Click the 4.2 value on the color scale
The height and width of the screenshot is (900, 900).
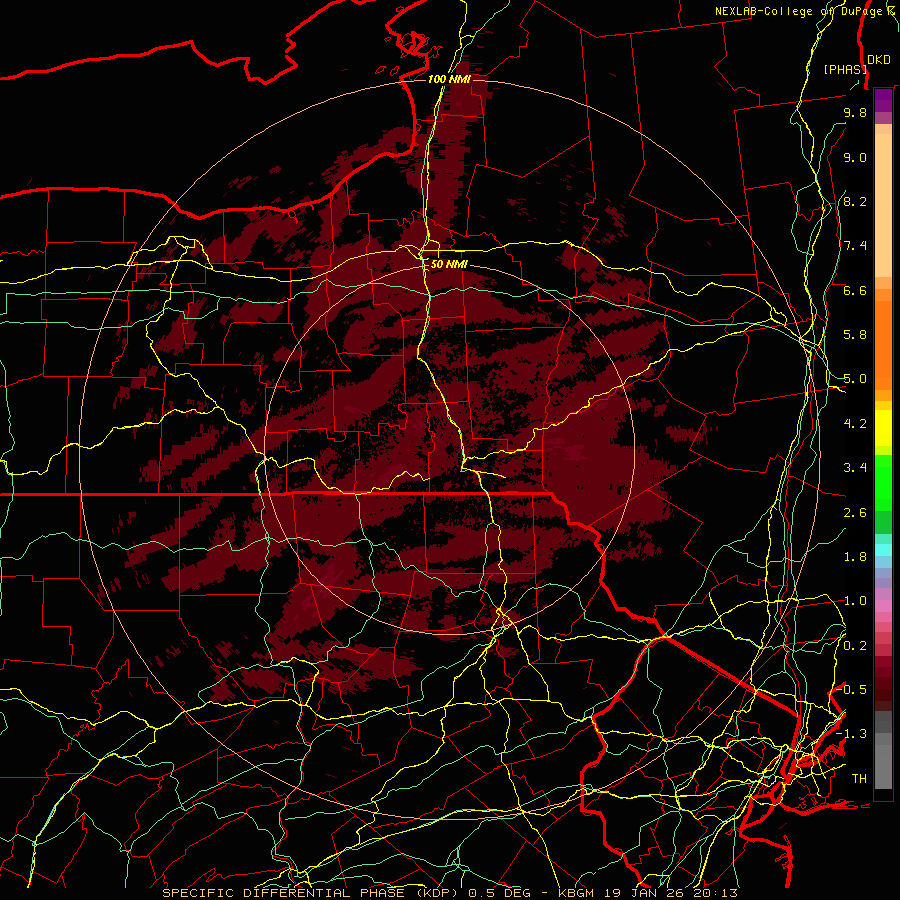tap(855, 424)
